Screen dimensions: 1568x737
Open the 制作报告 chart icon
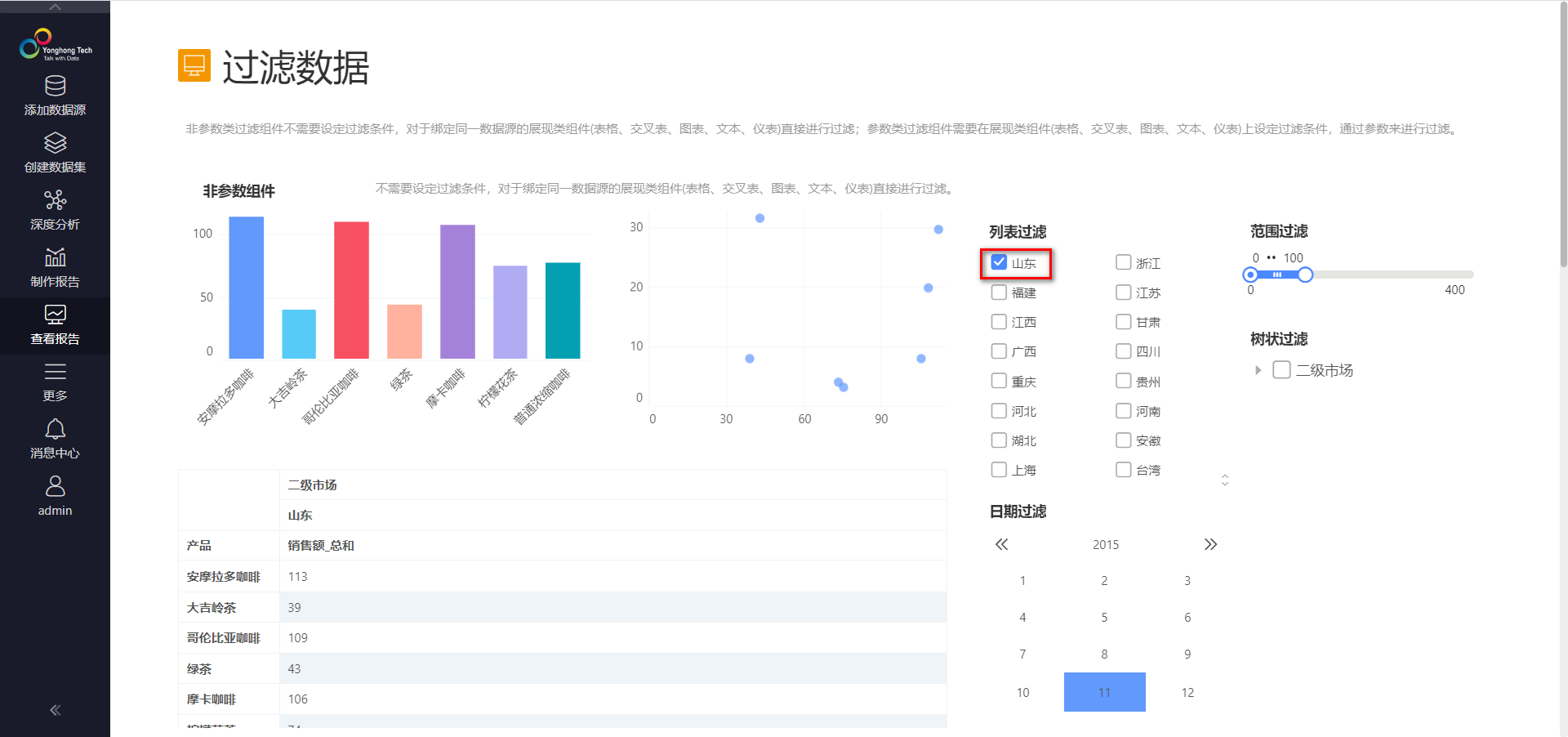coord(55,257)
